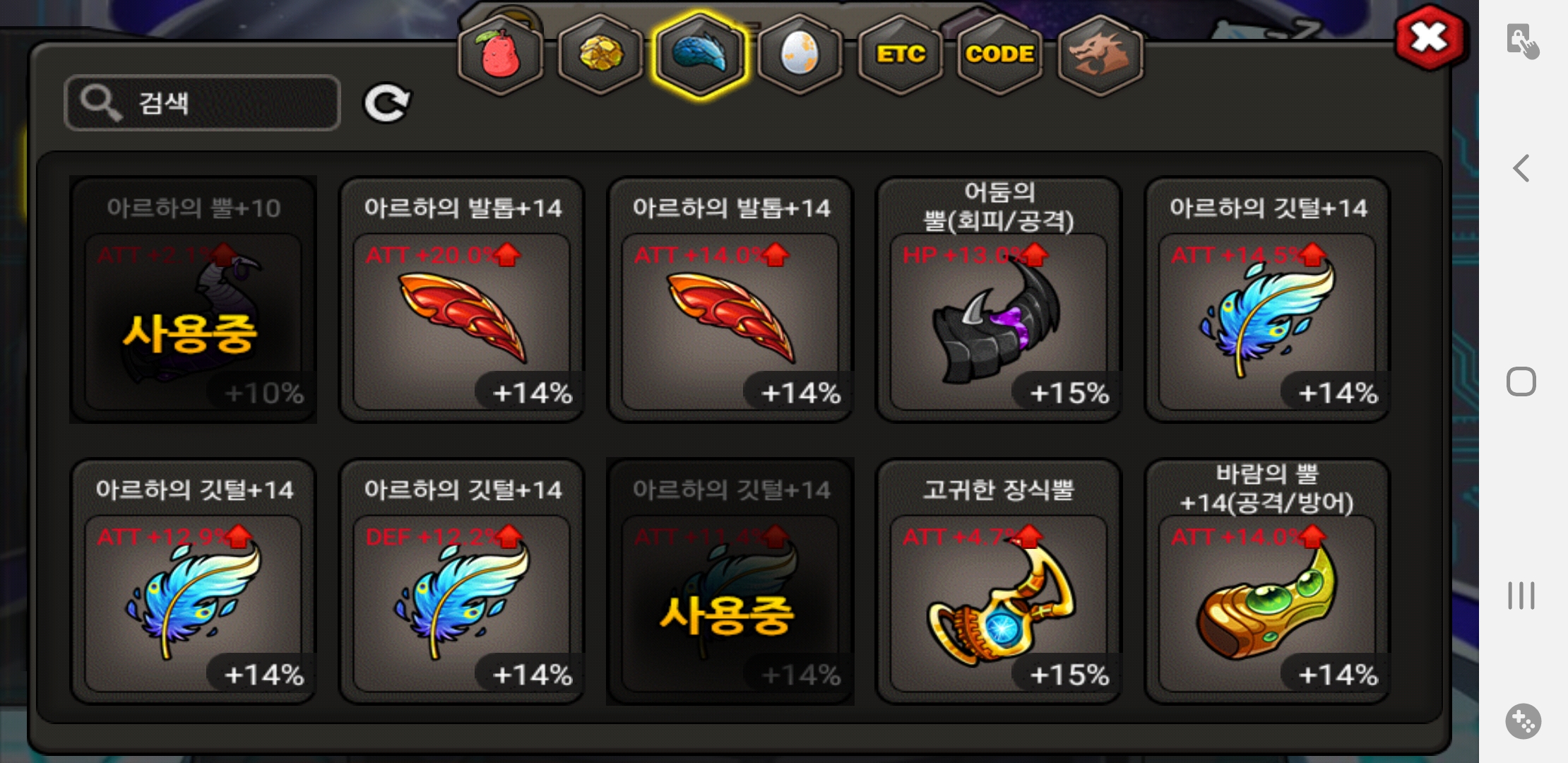The width and height of the screenshot is (1568, 763).
Task: Select 아르하의 깃털+14 with ATT +14.5%
Action: click(1267, 300)
